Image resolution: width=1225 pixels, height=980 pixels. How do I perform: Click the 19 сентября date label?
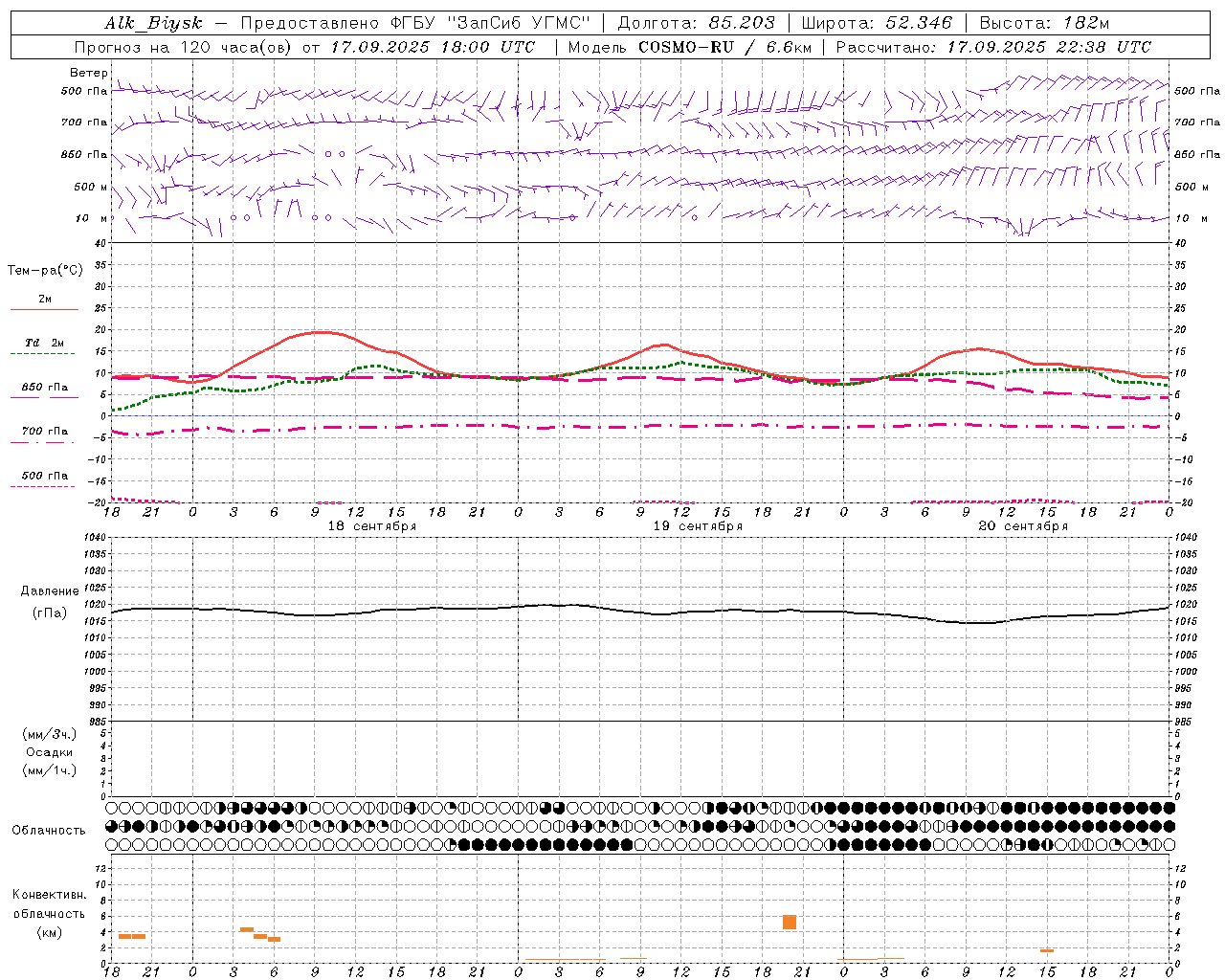click(x=698, y=526)
